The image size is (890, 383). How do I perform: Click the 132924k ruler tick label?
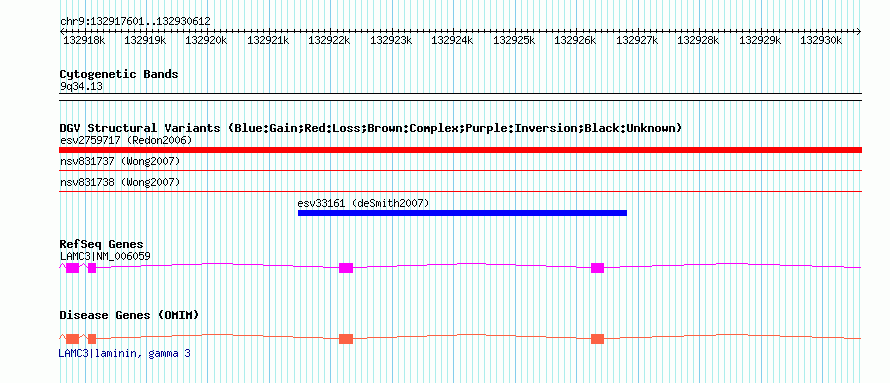452,40
